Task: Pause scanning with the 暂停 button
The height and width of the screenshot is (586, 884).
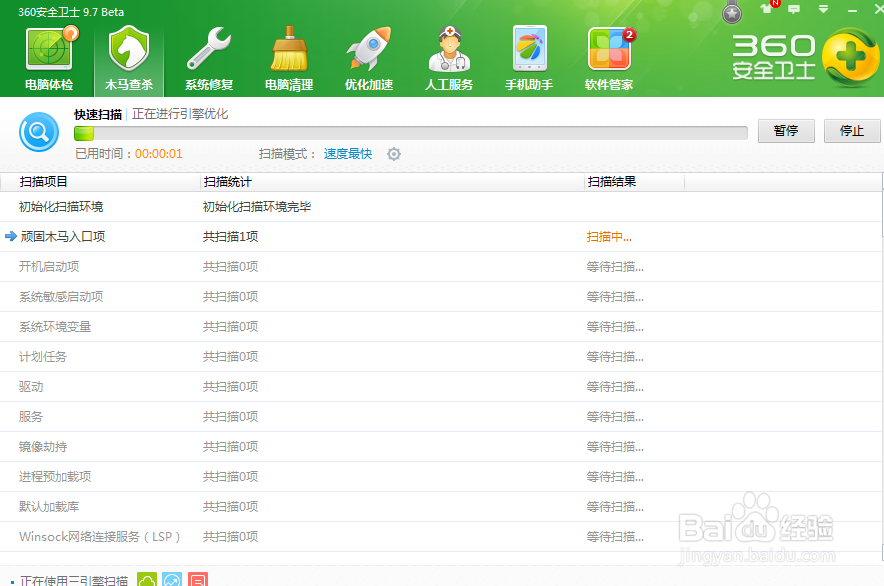Action: point(786,131)
